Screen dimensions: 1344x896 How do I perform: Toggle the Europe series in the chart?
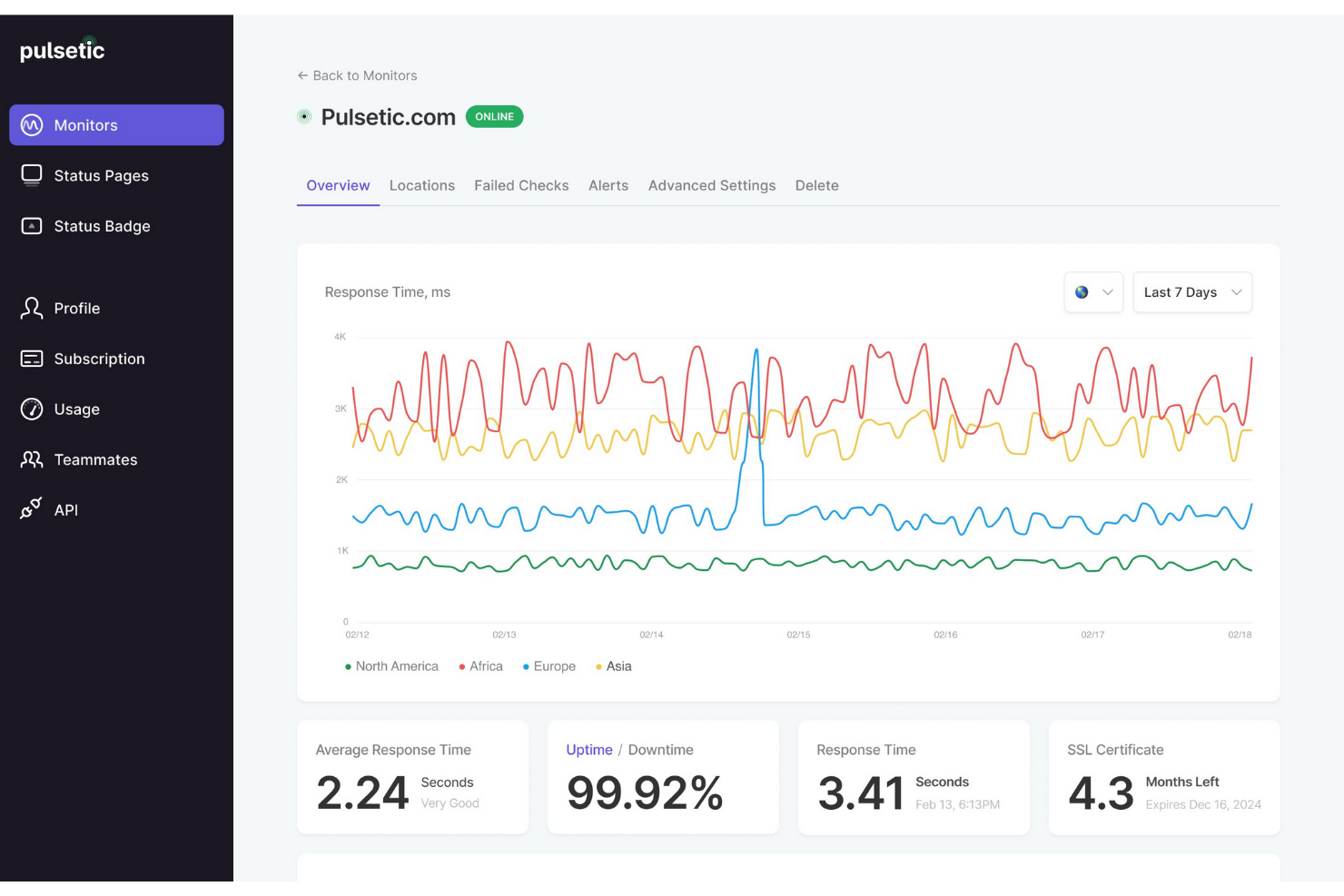549,666
